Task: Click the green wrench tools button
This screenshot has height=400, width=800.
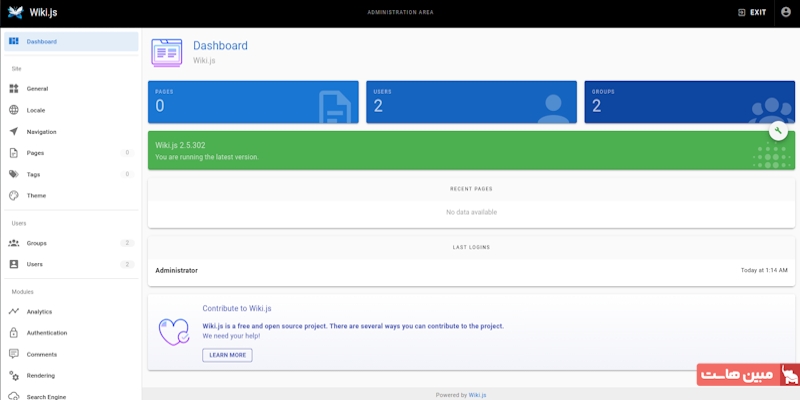Action: [x=778, y=131]
